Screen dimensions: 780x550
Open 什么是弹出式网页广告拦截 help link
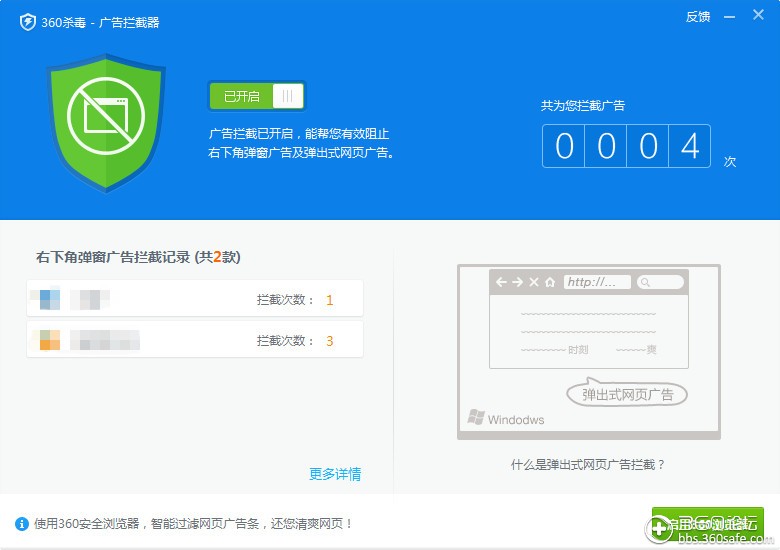[588, 464]
